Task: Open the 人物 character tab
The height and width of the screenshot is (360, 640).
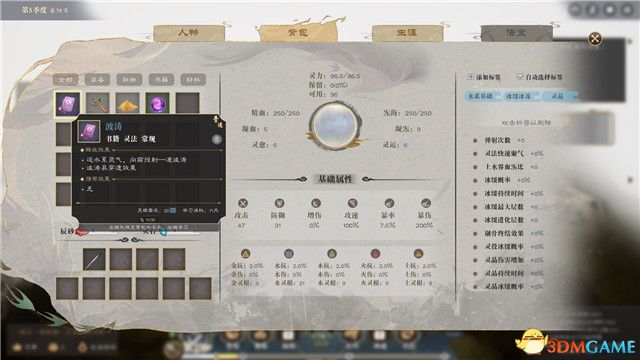Action: 189,33
